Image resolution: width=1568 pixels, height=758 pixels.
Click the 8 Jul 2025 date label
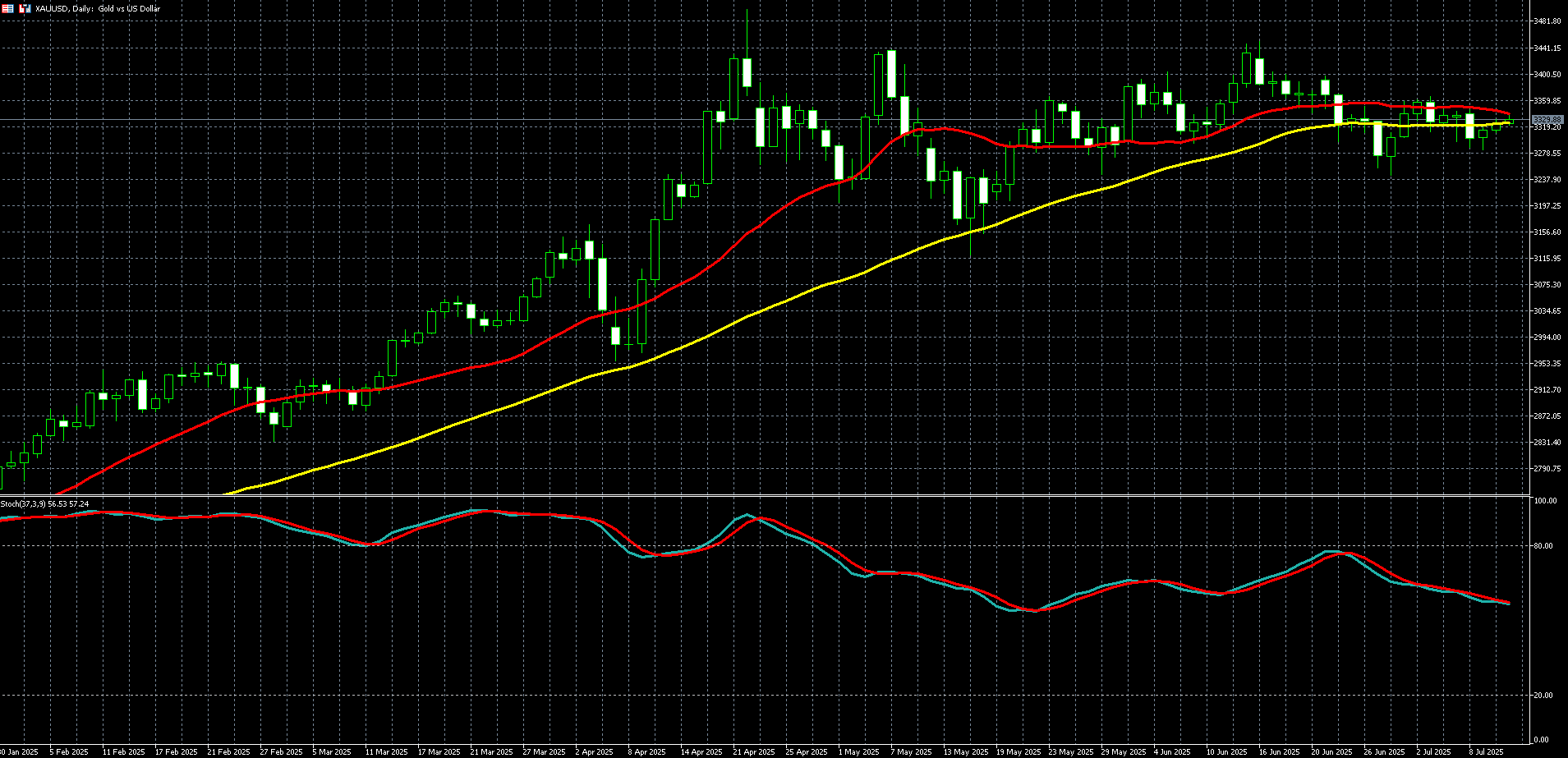click(x=1486, y=751)
